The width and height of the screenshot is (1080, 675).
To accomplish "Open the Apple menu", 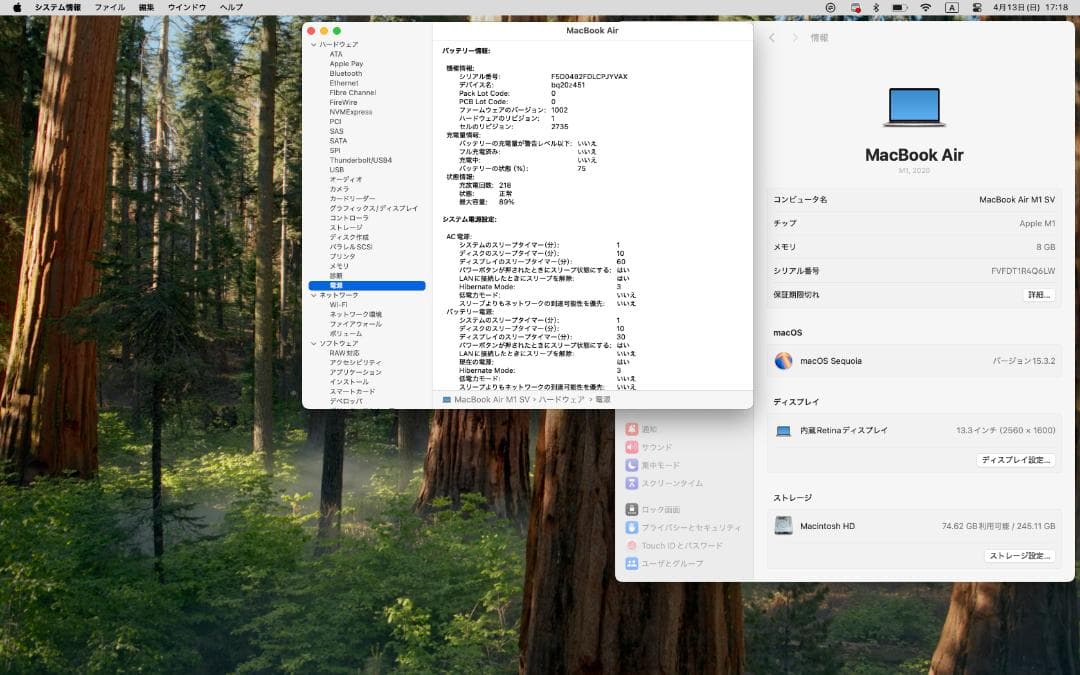I will pos(17,8).
